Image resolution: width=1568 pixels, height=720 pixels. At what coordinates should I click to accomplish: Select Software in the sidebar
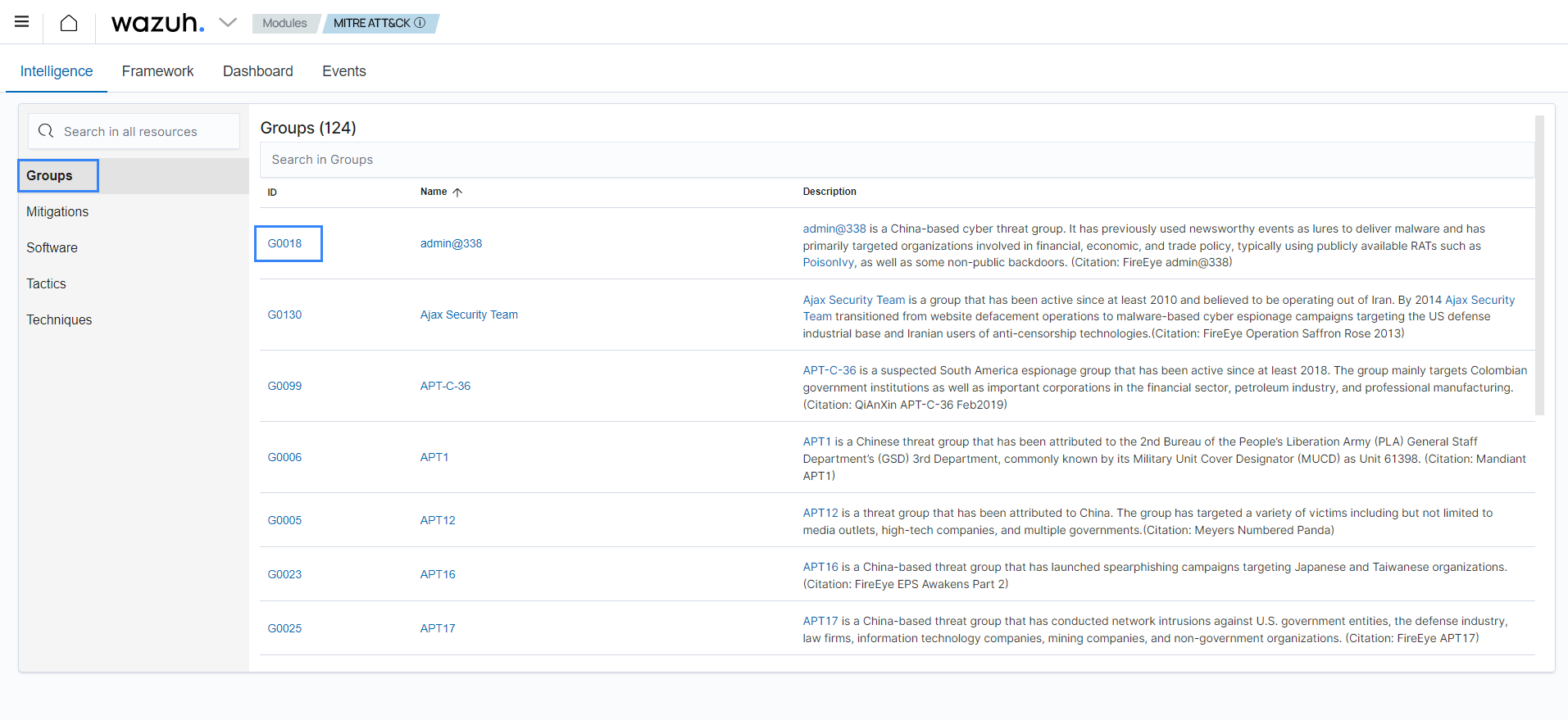click(x=52, y=247)
